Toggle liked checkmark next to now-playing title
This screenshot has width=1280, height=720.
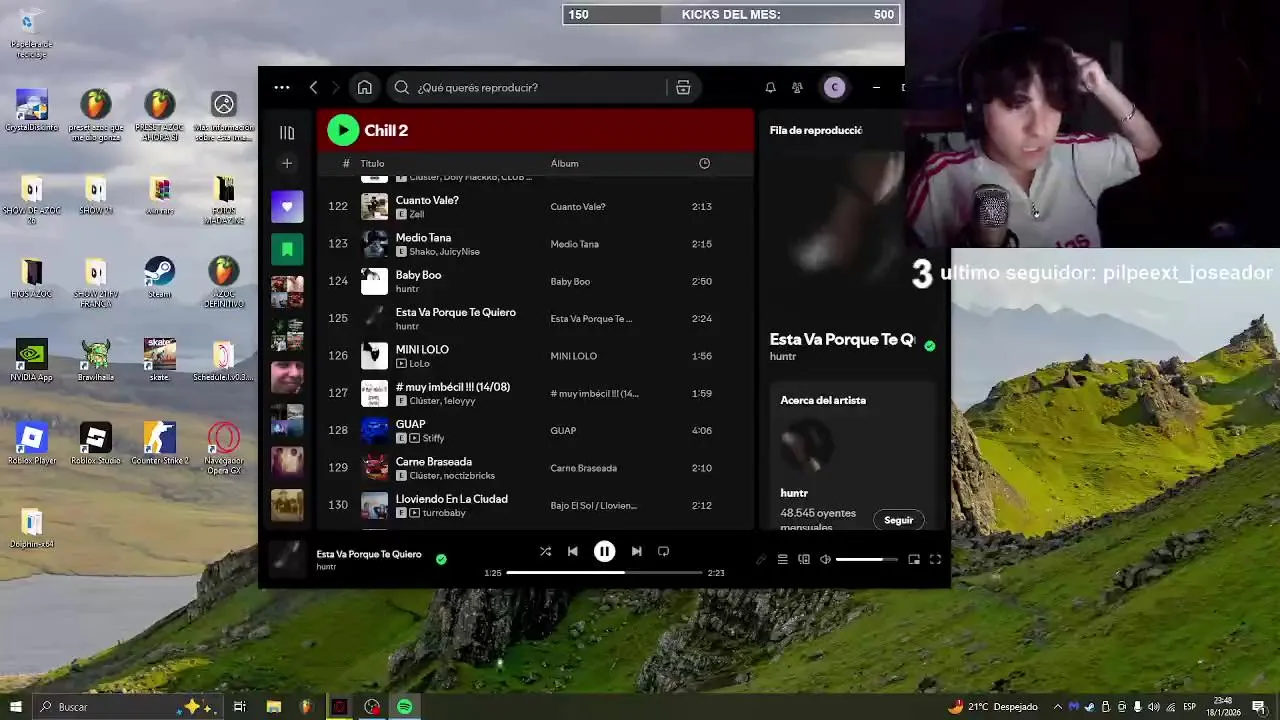point(441,559)
